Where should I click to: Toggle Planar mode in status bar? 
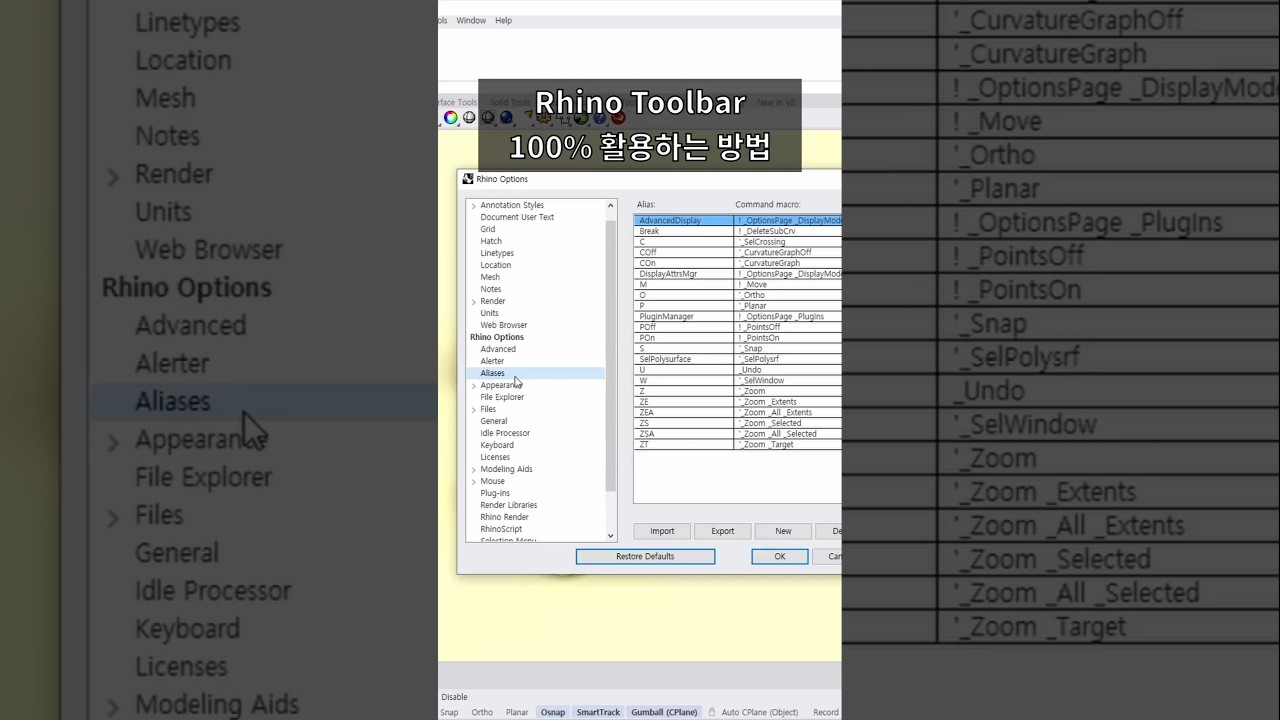coord(517,712)
